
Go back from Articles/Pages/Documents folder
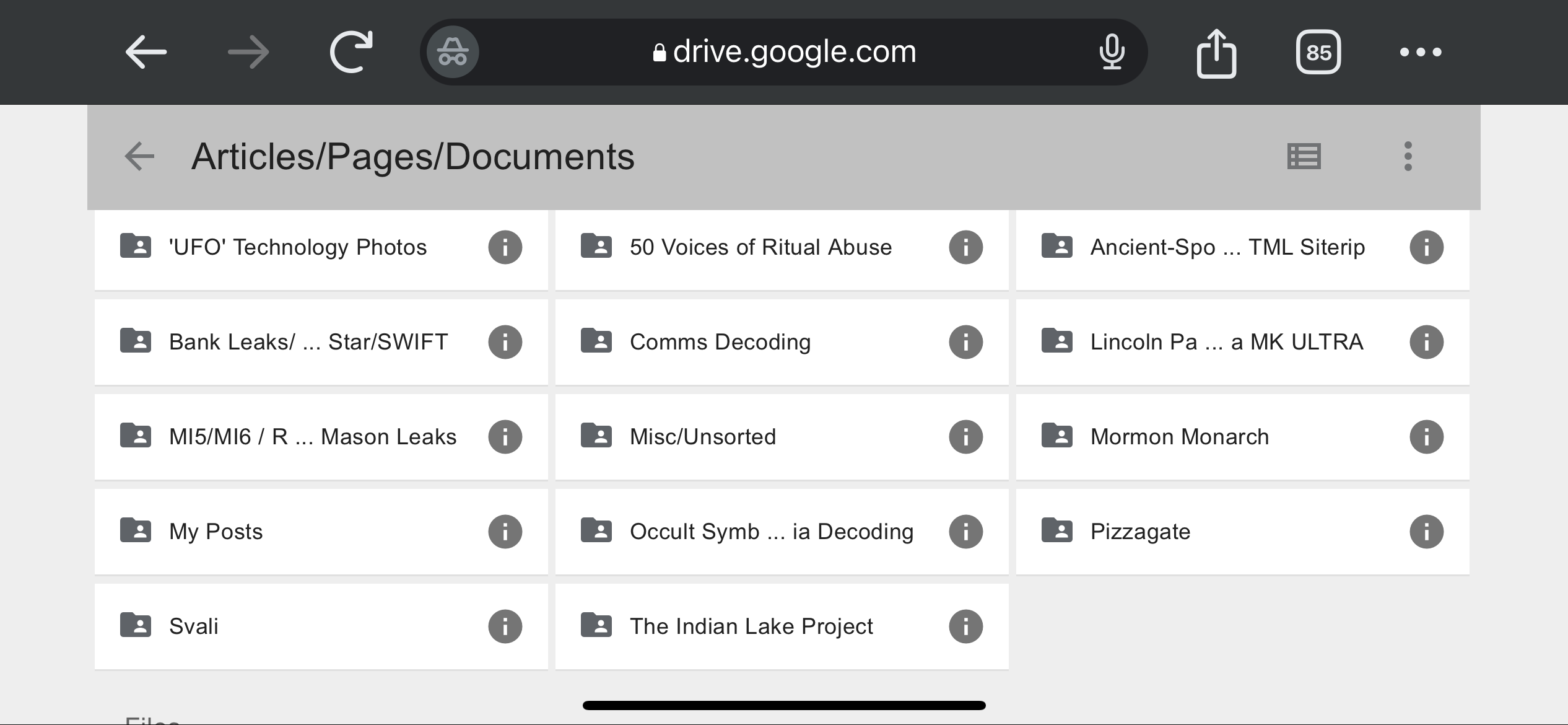[139, 156]
